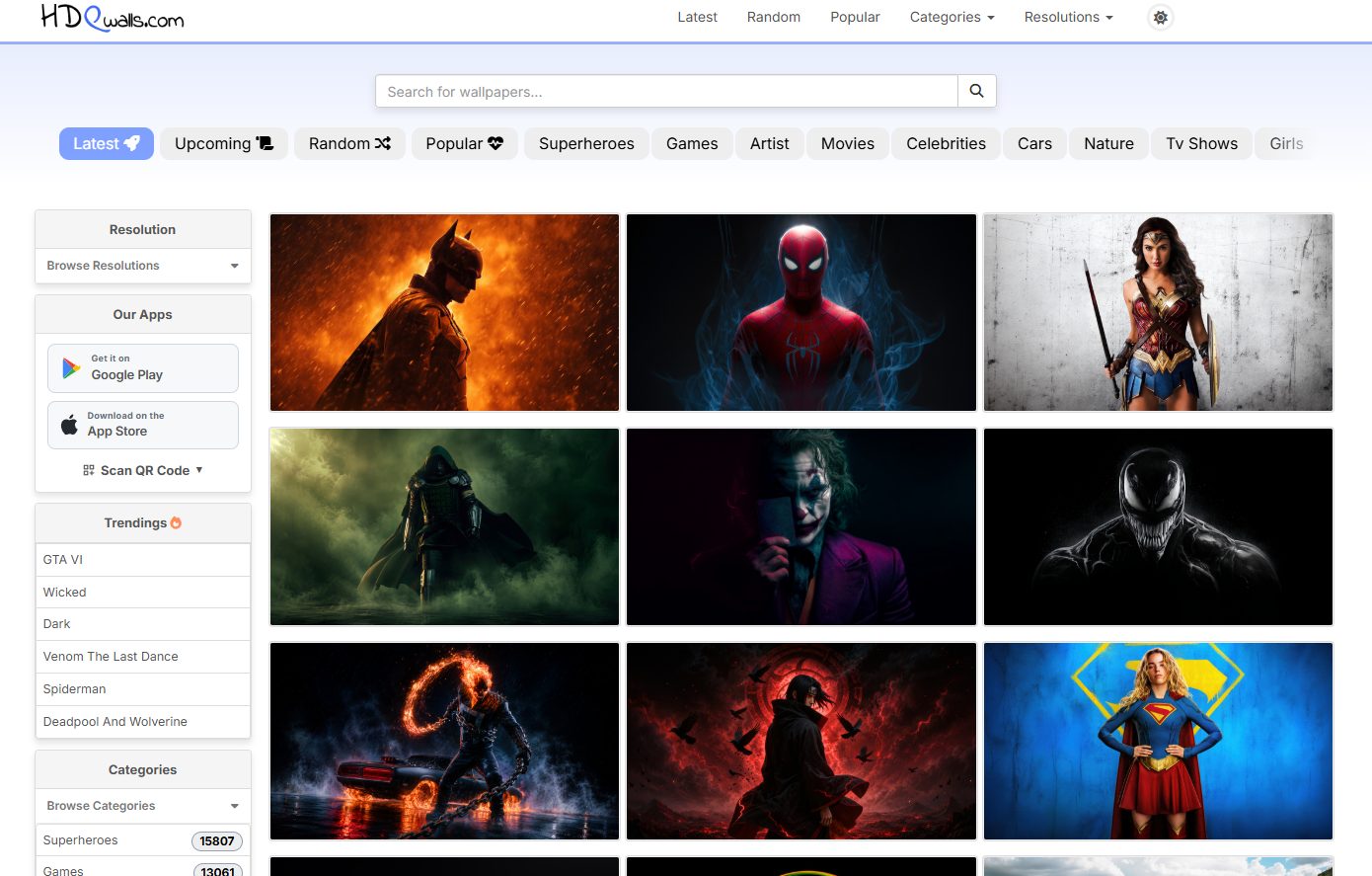The width and height of the screenshot is (1372, 876).
Task: Open the Batman fiery wallpaper thumbnail
Action: click(x=444, y=312)
